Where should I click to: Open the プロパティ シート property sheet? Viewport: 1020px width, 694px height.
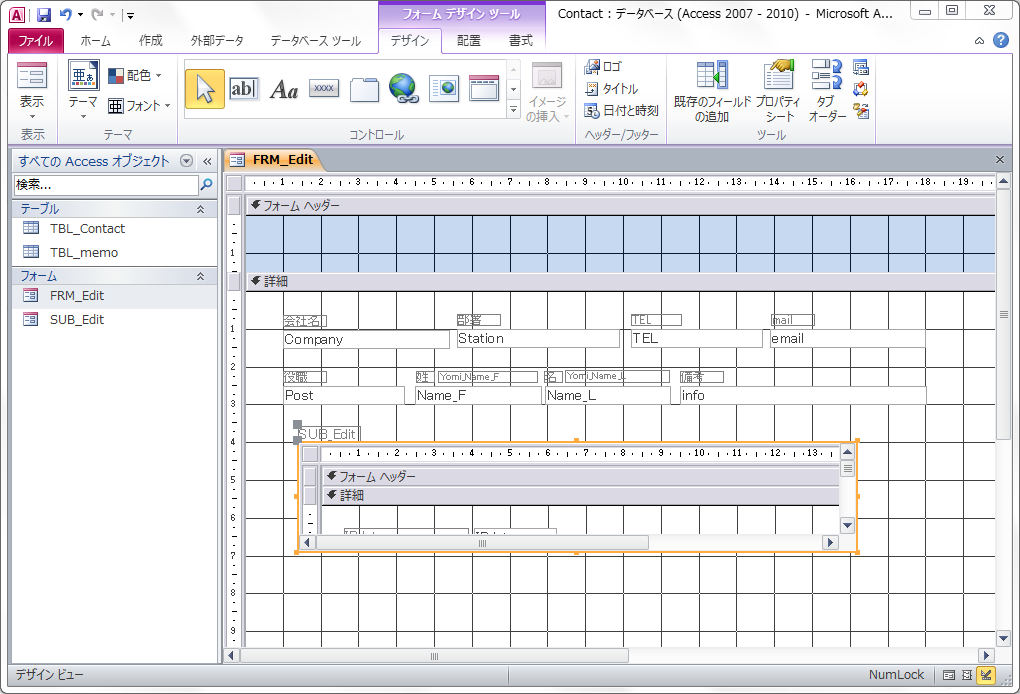(779, 91)
